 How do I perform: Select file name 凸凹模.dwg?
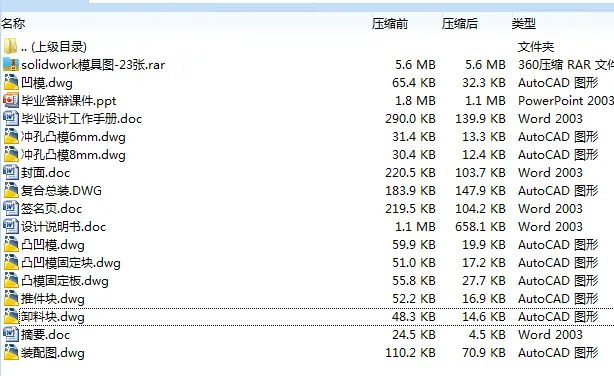pos(52,245)
